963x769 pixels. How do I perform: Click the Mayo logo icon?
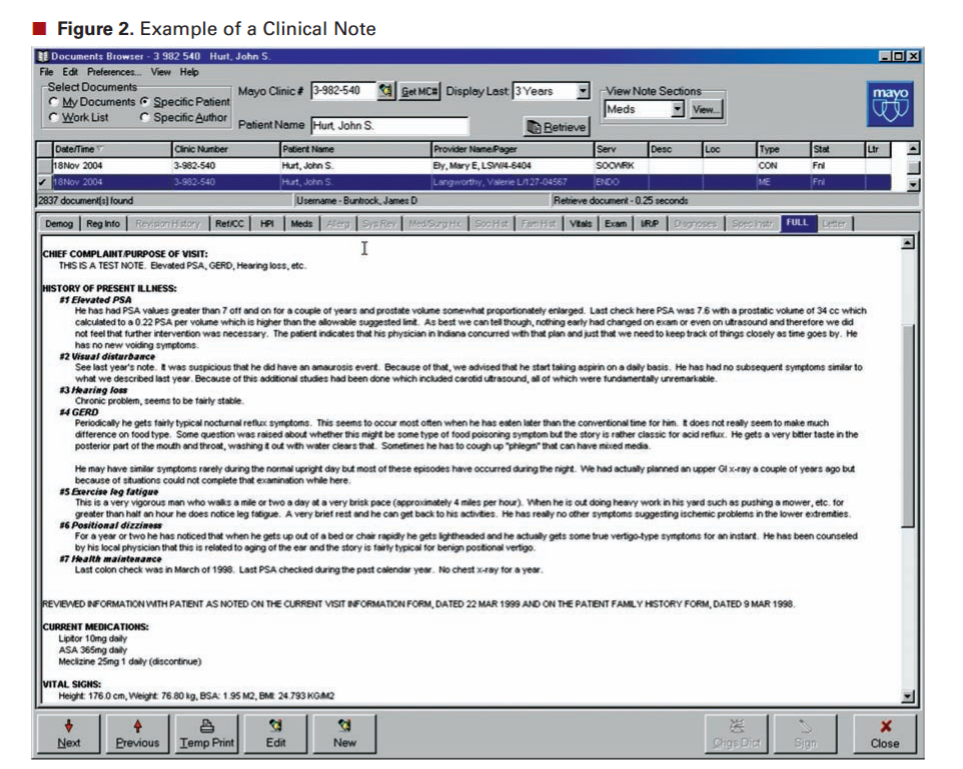(890, 102)
